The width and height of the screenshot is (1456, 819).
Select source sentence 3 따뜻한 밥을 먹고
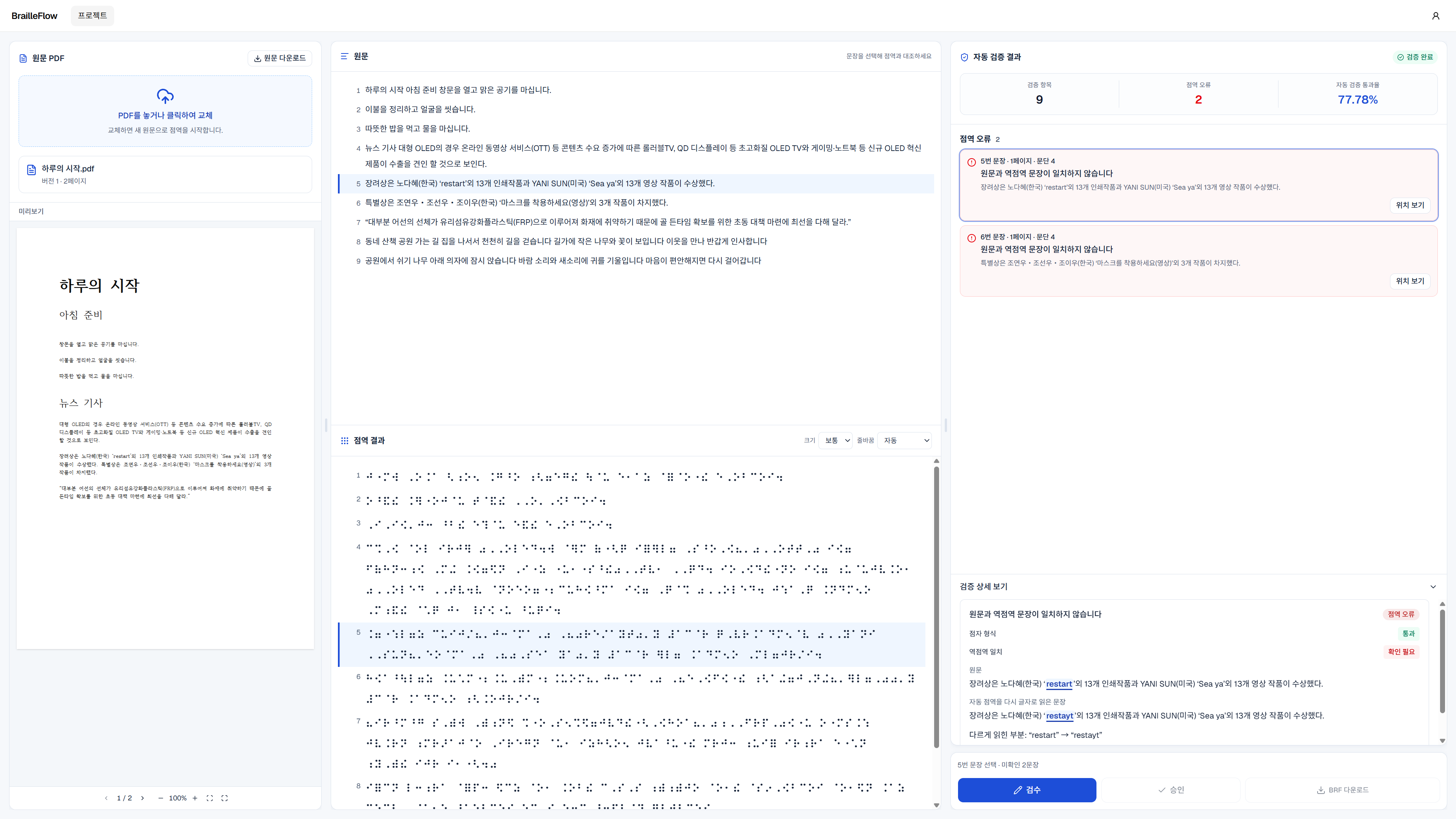coord(636,129)
